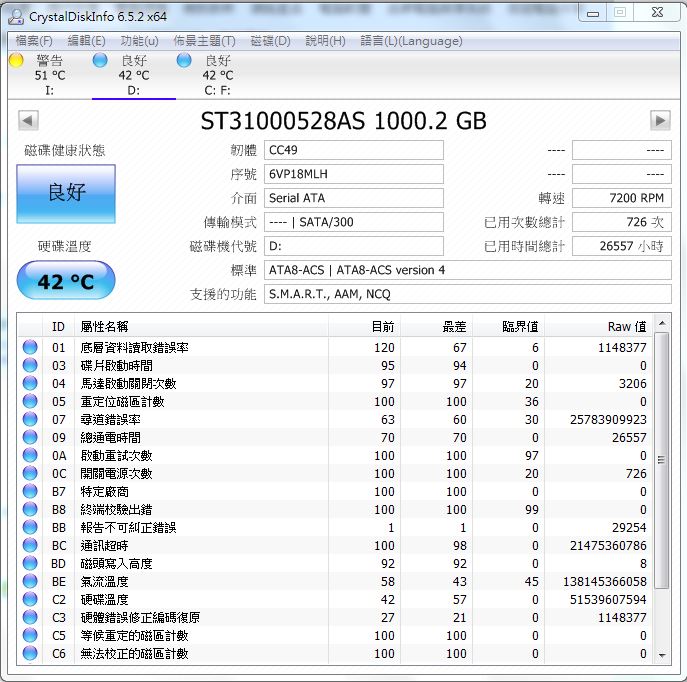Image resolution: width=687 pixels, height=682 pixels.
Task: Click the SATA/300 transfer mode field
Action: point(354,222)
